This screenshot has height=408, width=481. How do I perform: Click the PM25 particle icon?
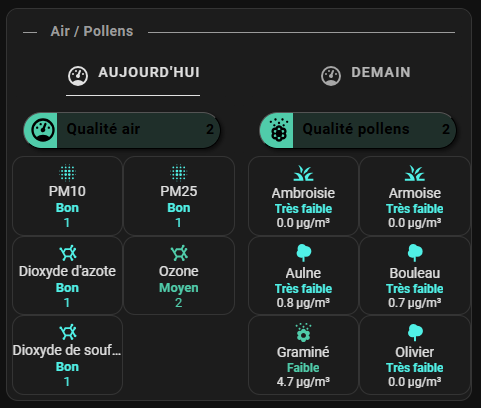point(179,172)
